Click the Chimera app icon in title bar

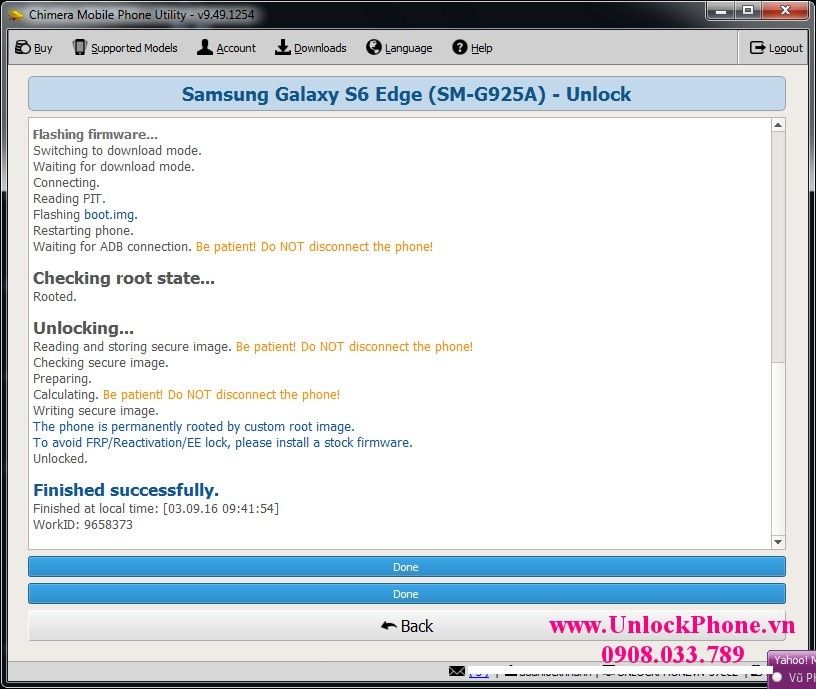[x=16, y=14]
